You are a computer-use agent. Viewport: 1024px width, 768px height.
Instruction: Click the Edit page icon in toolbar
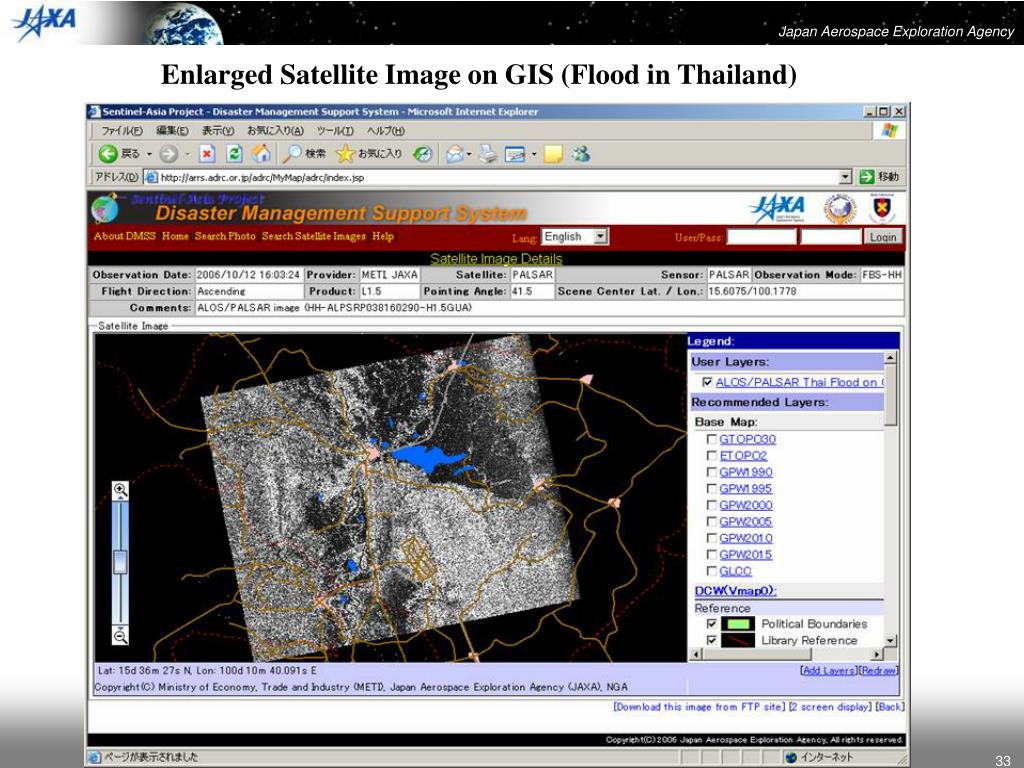[515, 154]
